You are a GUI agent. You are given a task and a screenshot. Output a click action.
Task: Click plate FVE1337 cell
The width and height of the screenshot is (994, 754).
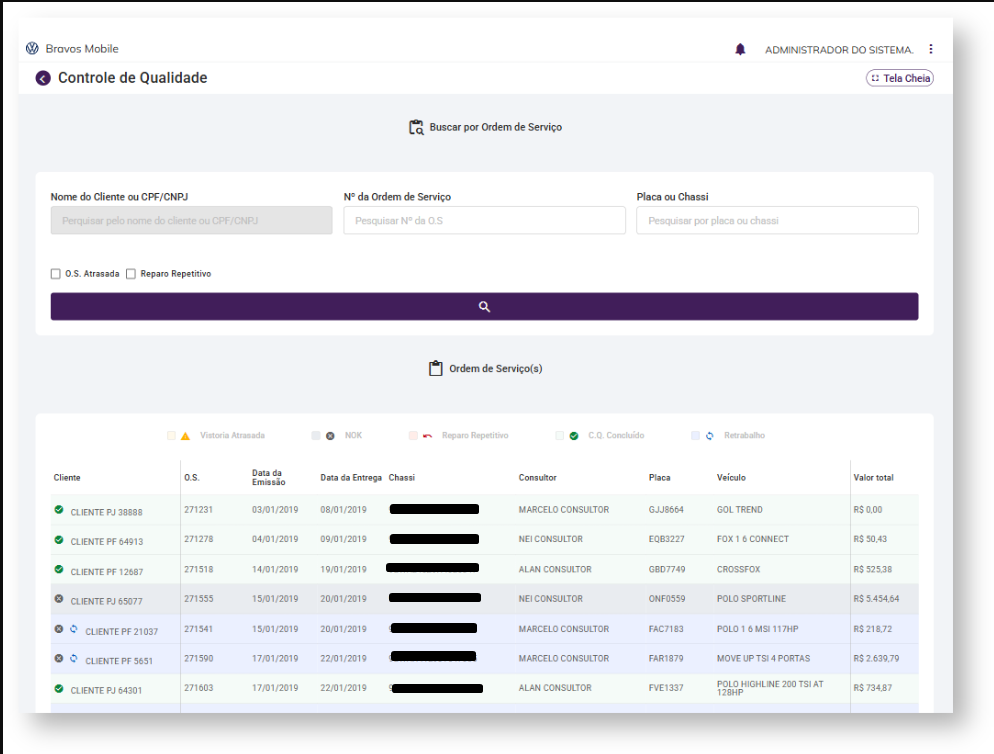666,688
